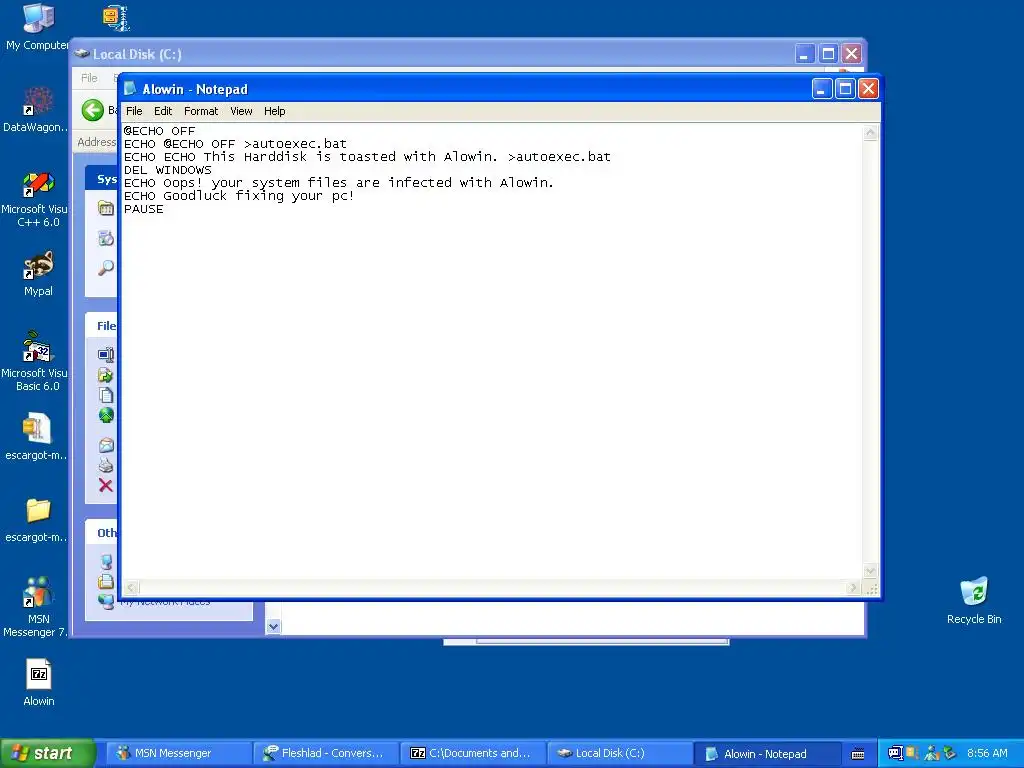Click Notepad horizontal scrollbar right arrow

tap(853, 588)
